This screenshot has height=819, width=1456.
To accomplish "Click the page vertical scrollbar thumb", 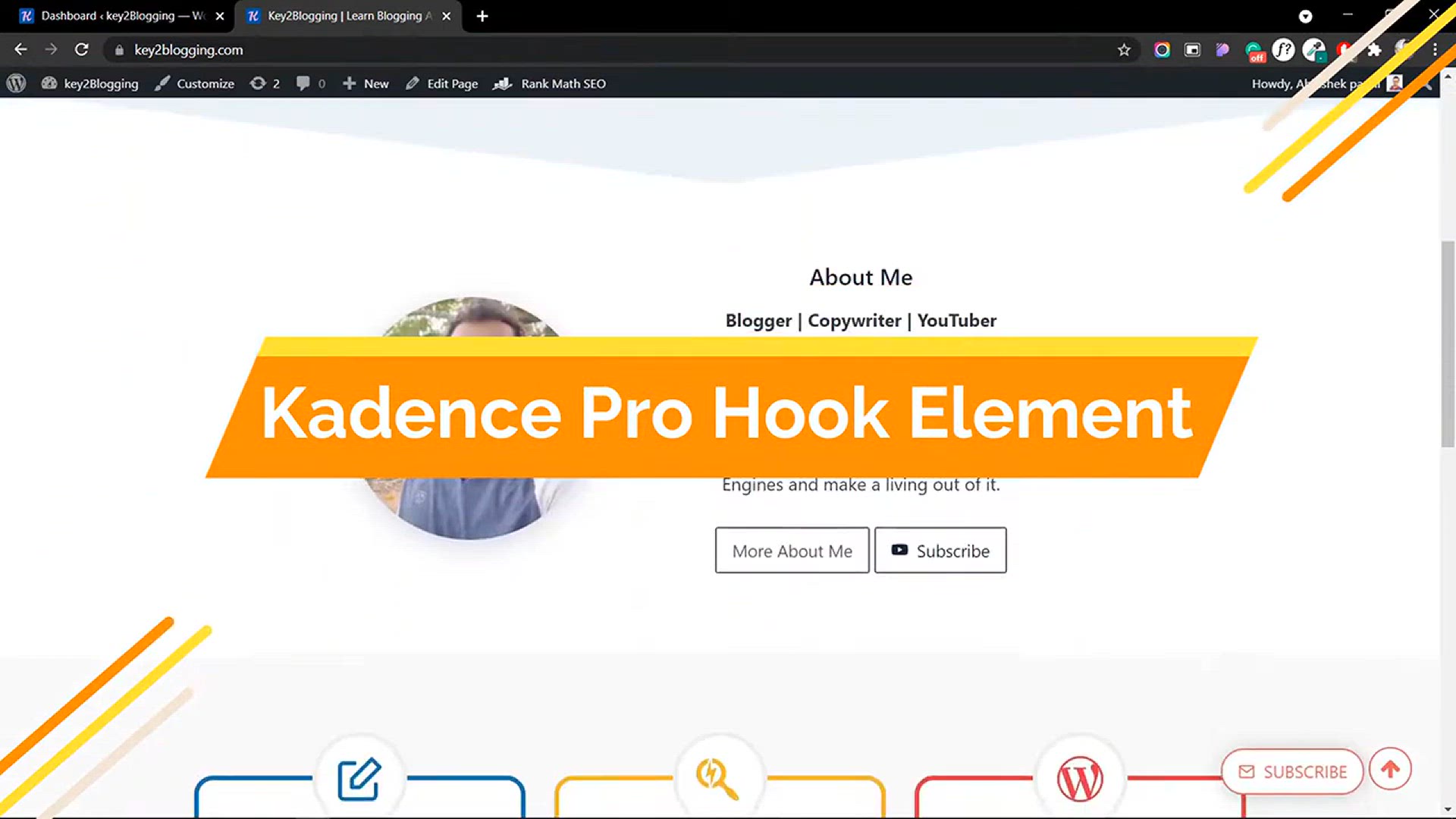I will [x=1448, y=344].
